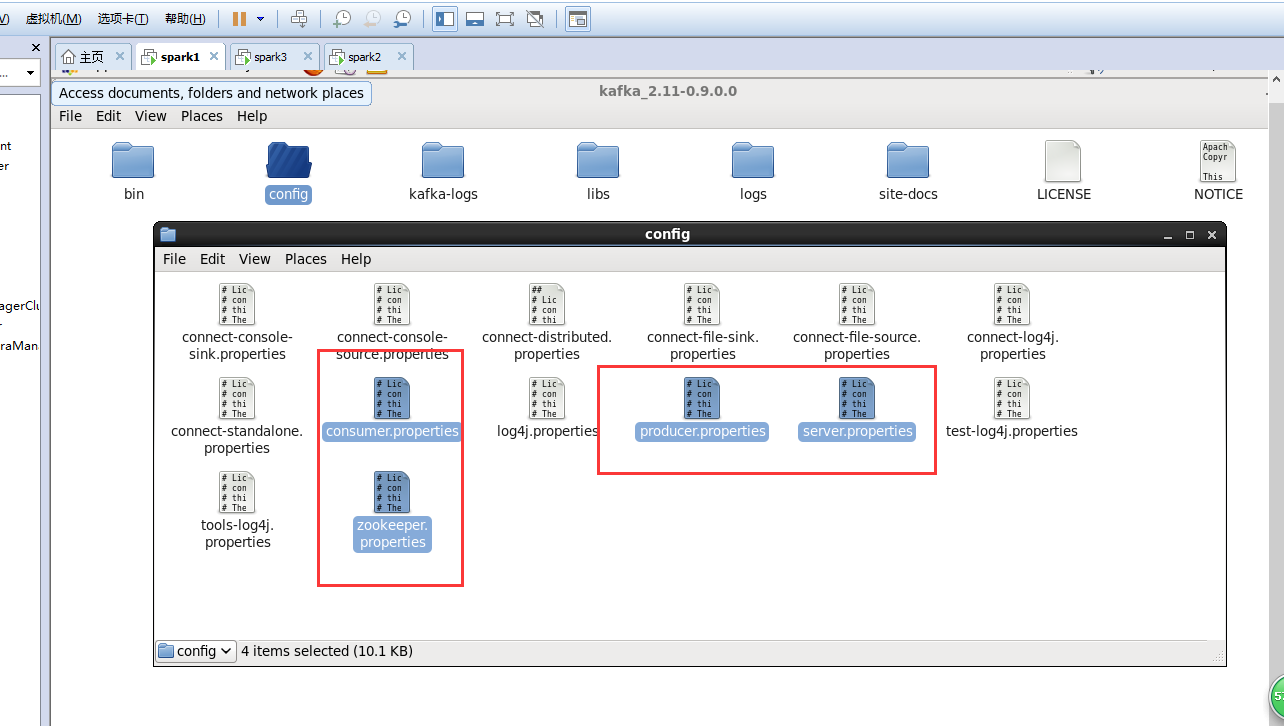Screen dimensions: 1284x726
Task: Select the config folder in kafka window
Action: [x=288, y=160]
